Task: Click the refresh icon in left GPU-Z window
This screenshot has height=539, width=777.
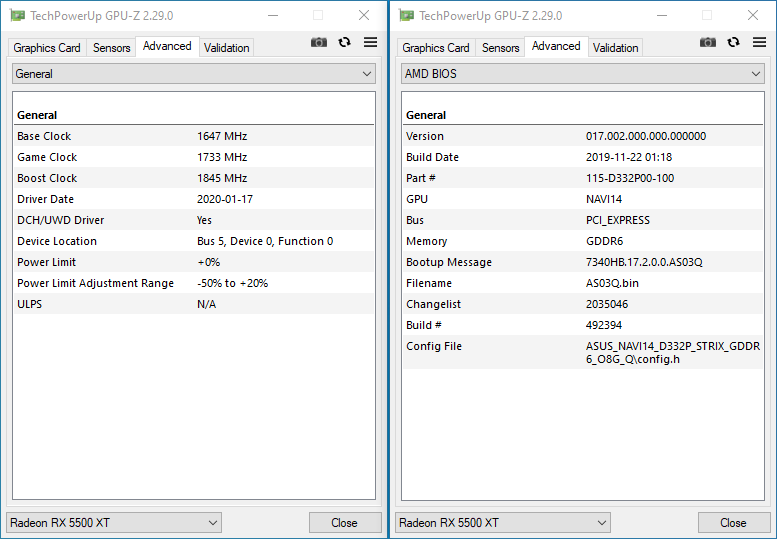Action: coord(345,42)
